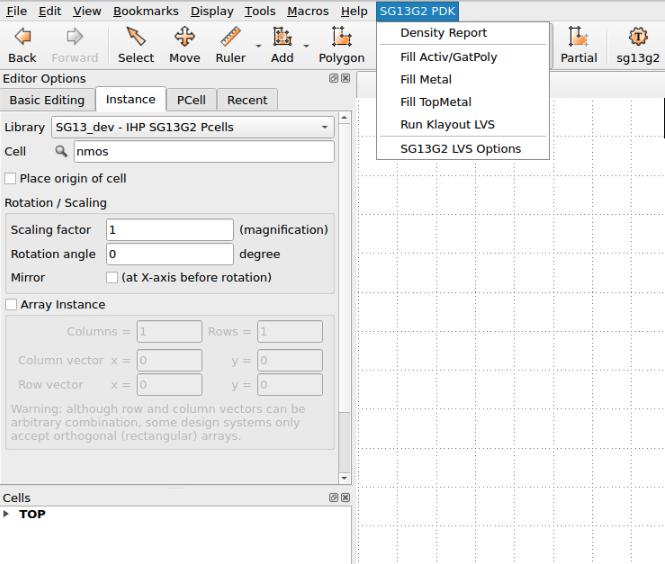The image size is (665, 564).
Task: Choose the Ruler tool
Action: click(x=230, y=45)
